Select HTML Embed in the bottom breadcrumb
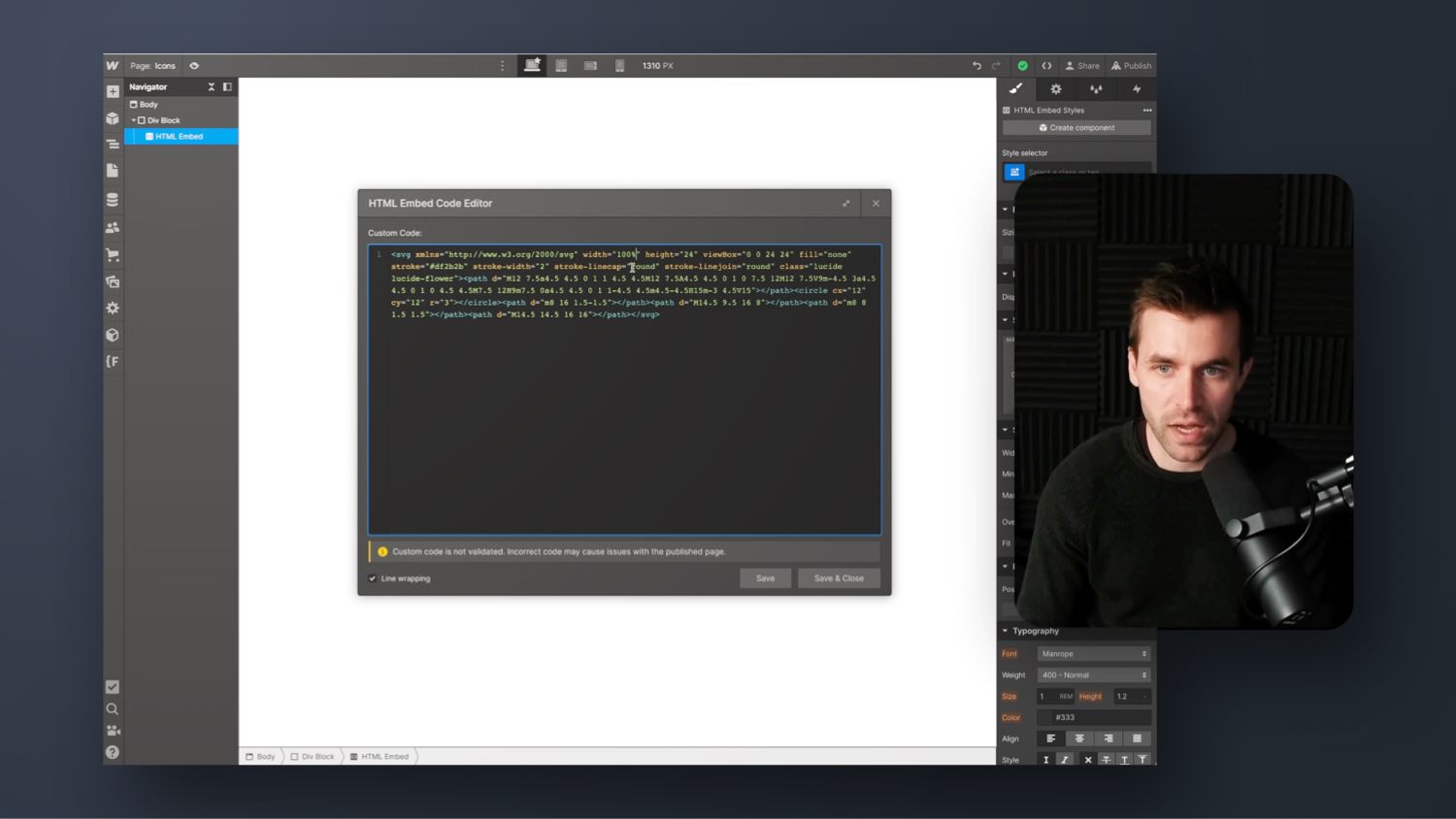The width and height of the screenshot is (1456, 819). [380, 757]
